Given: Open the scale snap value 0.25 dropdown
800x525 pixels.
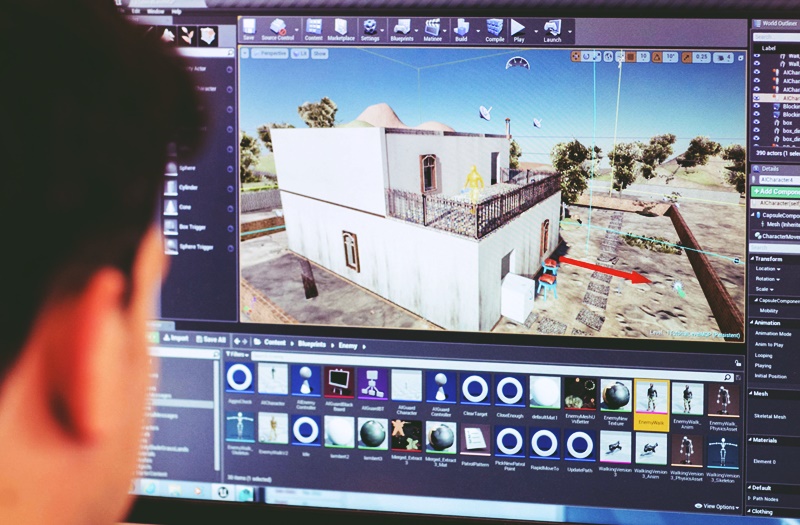Looking at the screenshot, I should (702, 57).
